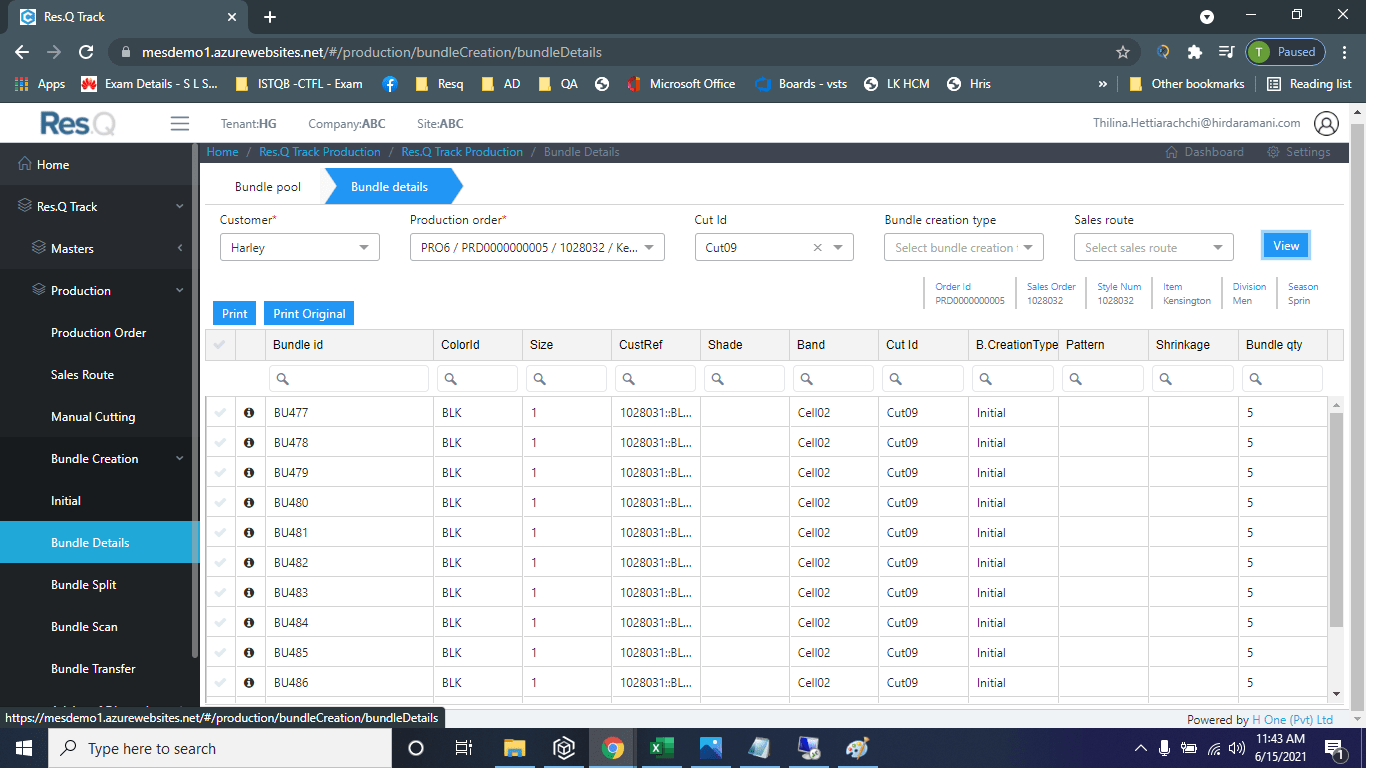This screenshot has width=1384, height=784.
Task: Check the row checkbox for BU486
Action: coord(221,682)
